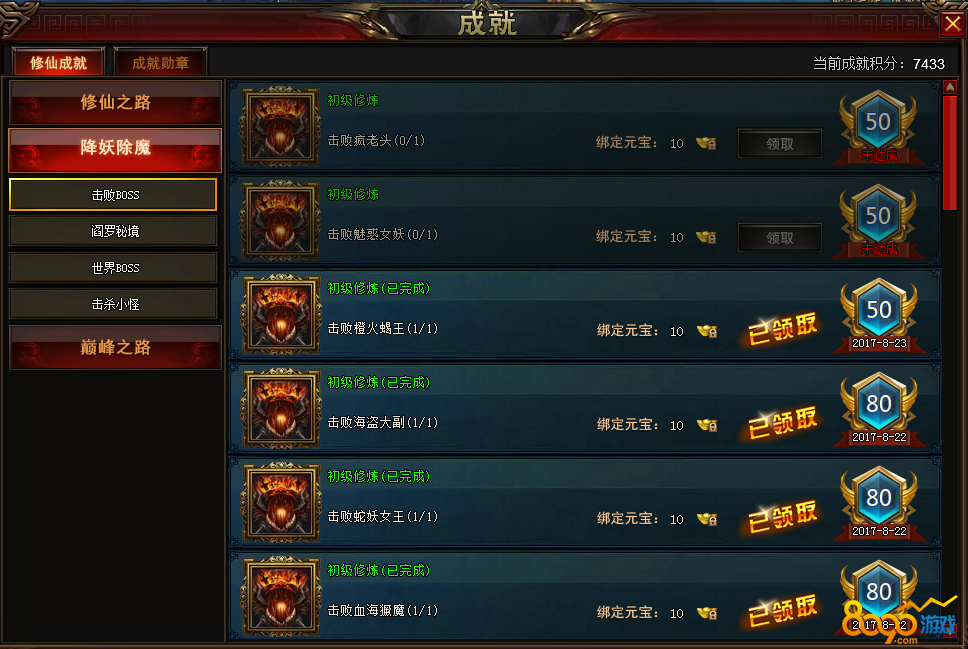
Task: Click boss portrait for 击败楷火蝎王 row
Action: pos(281,314)
